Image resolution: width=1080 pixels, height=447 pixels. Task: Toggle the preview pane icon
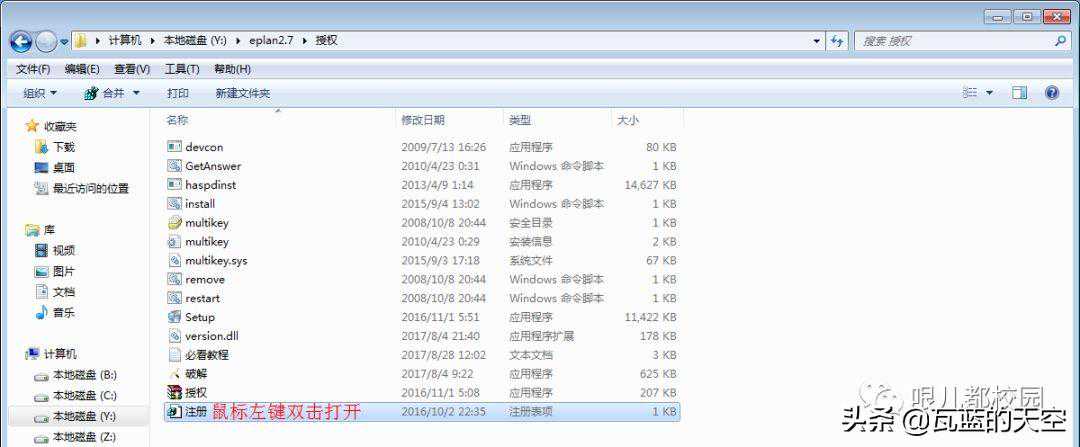coord(1019,93)
